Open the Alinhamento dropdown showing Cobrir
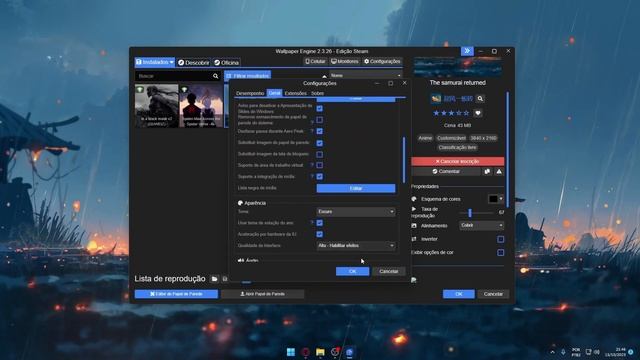The height and width of the screenshot is (360, 640). point(482,225)
